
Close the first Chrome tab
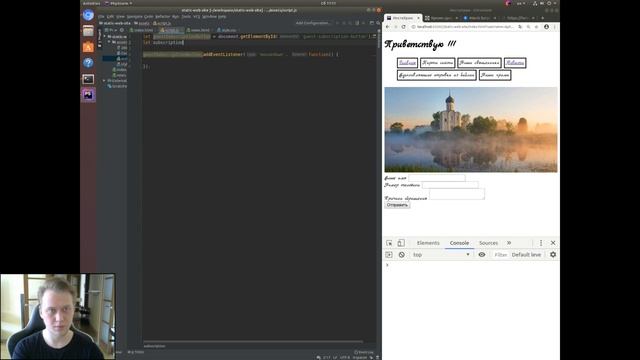click(x=418, y=18)
